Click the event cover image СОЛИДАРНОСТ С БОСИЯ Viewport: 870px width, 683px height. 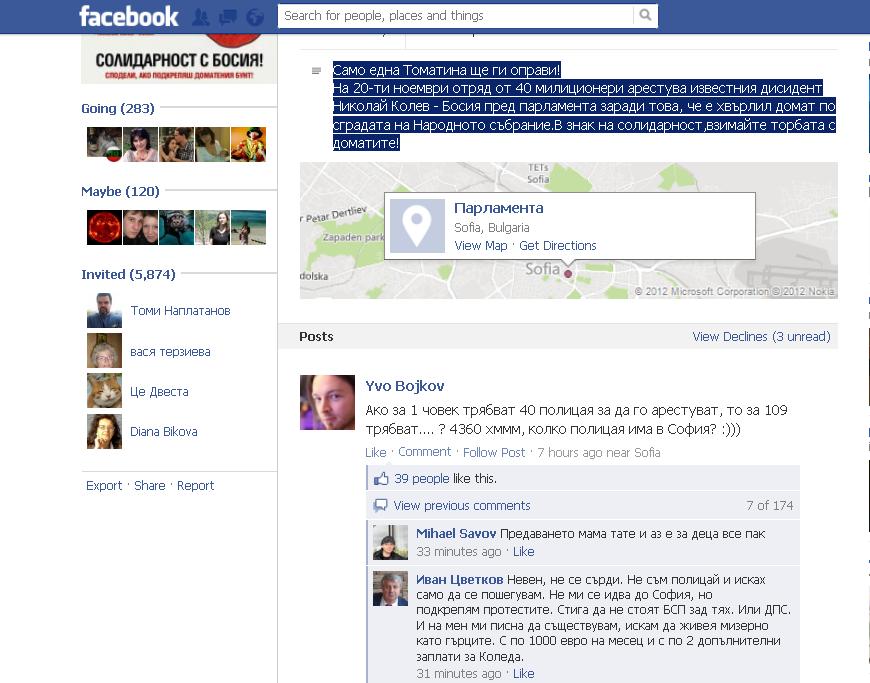(x=179, y=59)
